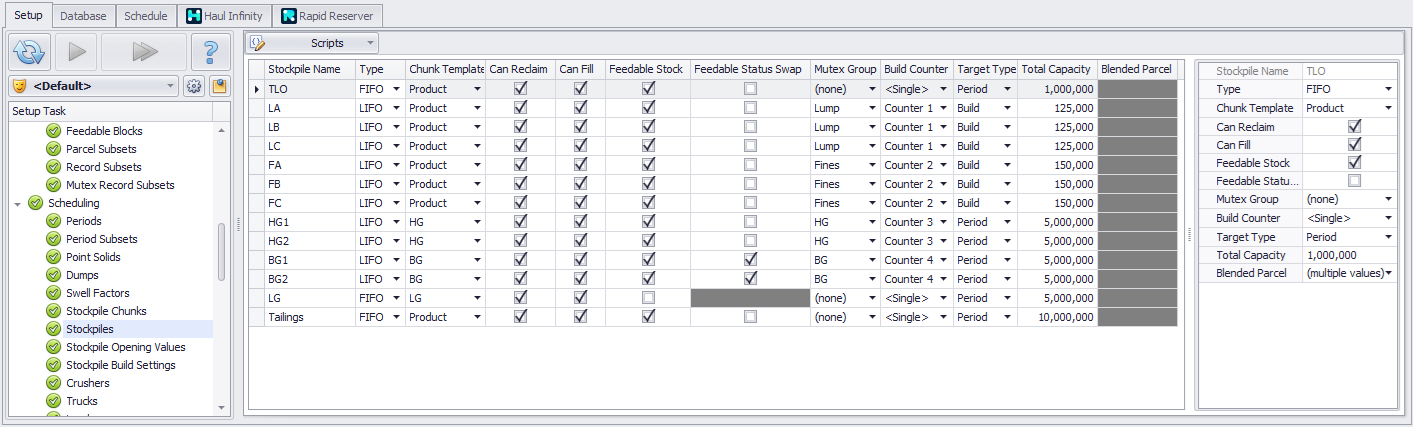Click the green check icon beside Stockpiles
1414x427 pixels.
(x=54, y=329)
